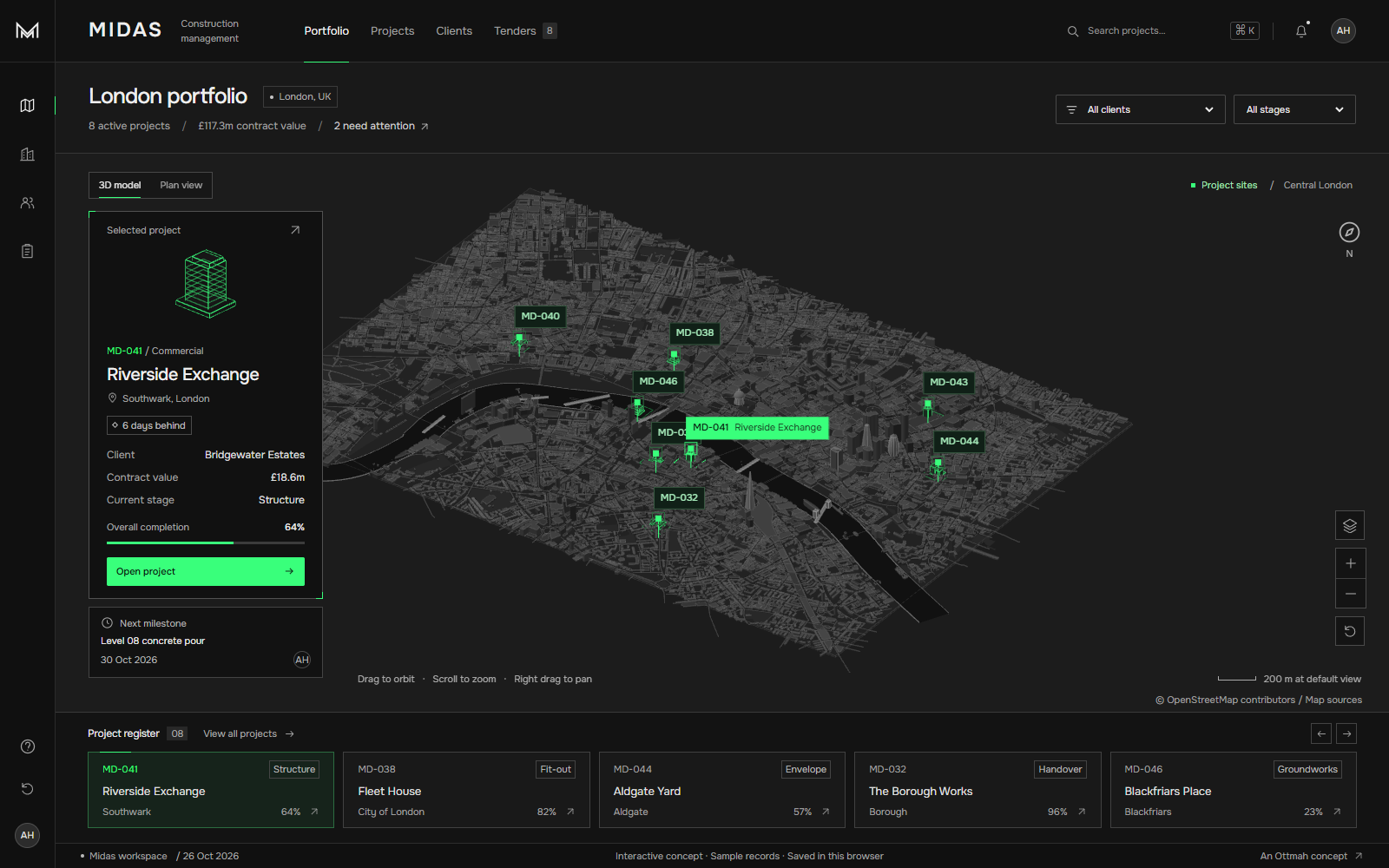Zoom in on the 3D map
This screenshot has height=868, width=1389.
point(1350,563)
